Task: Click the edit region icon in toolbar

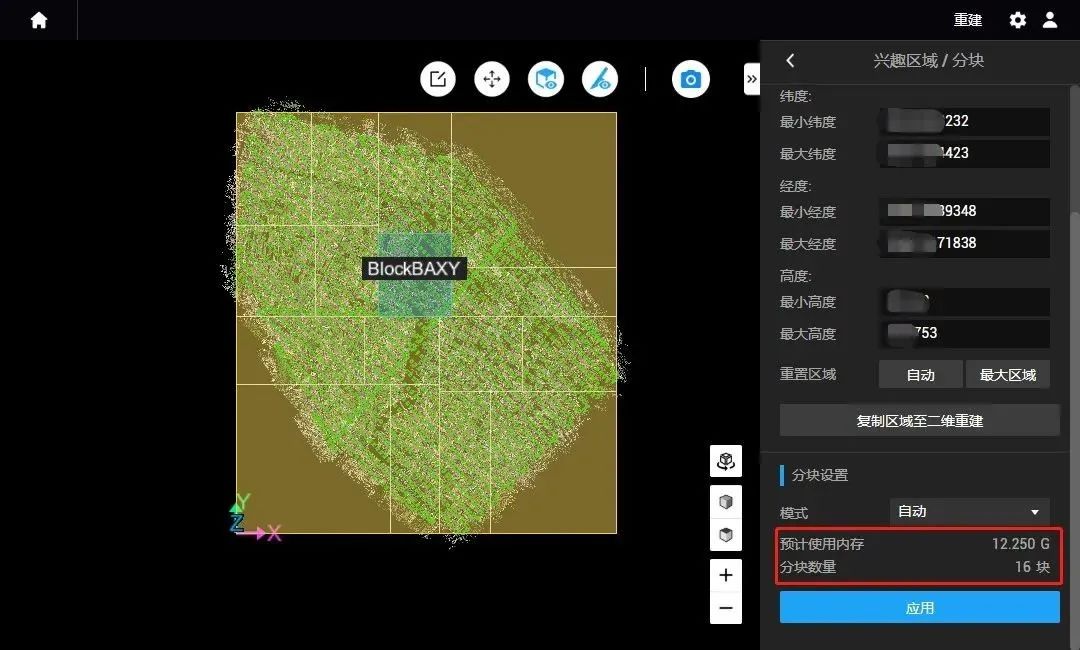Action: point(438,79)
